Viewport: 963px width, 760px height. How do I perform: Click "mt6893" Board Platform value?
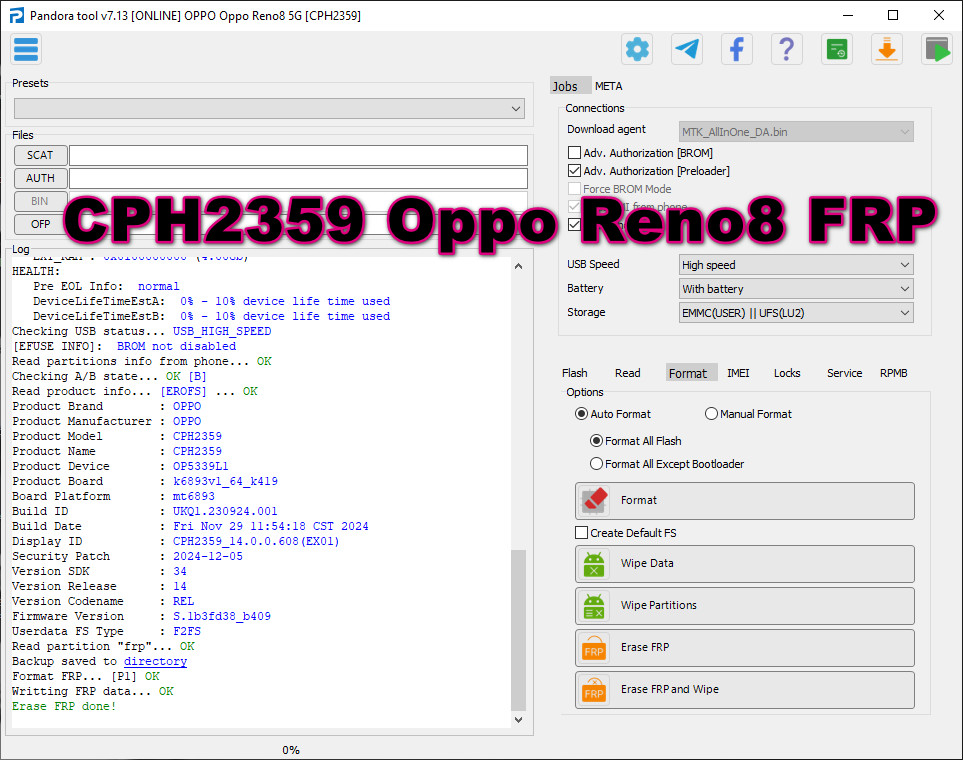point(193,496)
